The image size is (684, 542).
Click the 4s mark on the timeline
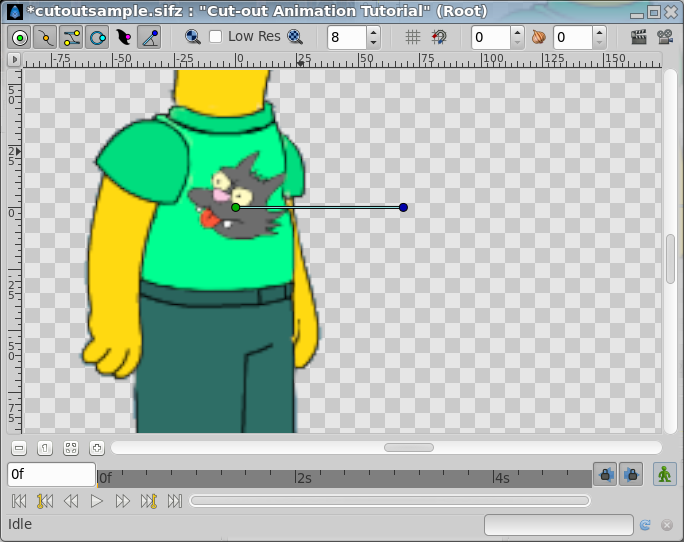502,478
